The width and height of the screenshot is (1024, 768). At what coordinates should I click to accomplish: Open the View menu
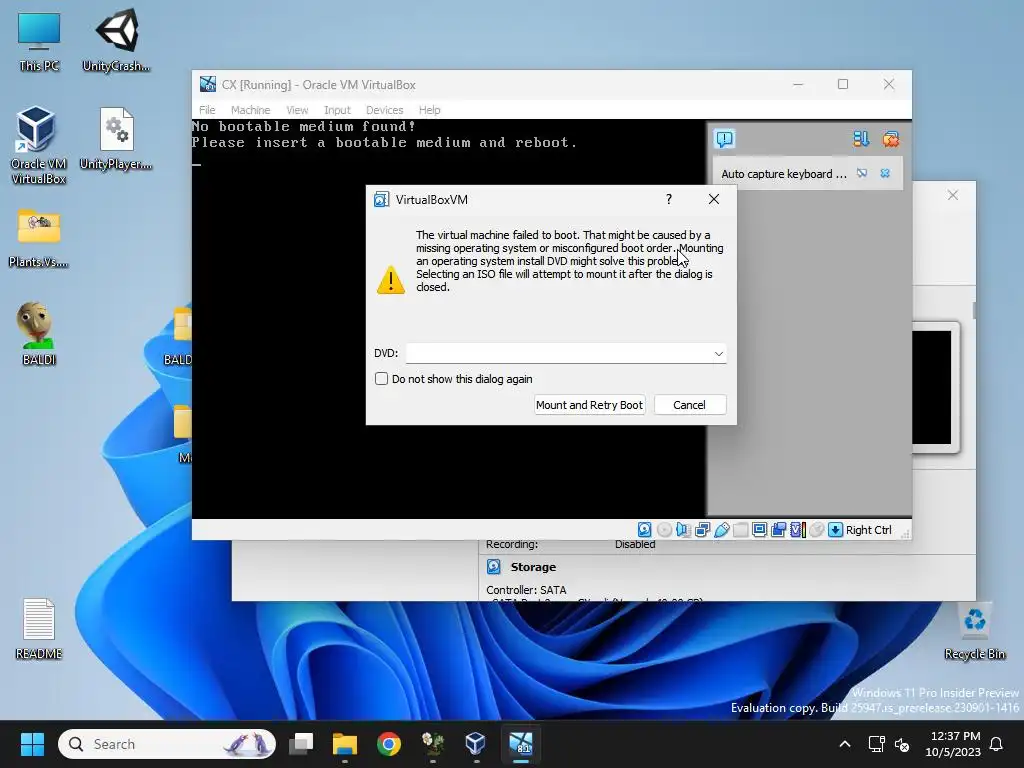coord(296,110)
